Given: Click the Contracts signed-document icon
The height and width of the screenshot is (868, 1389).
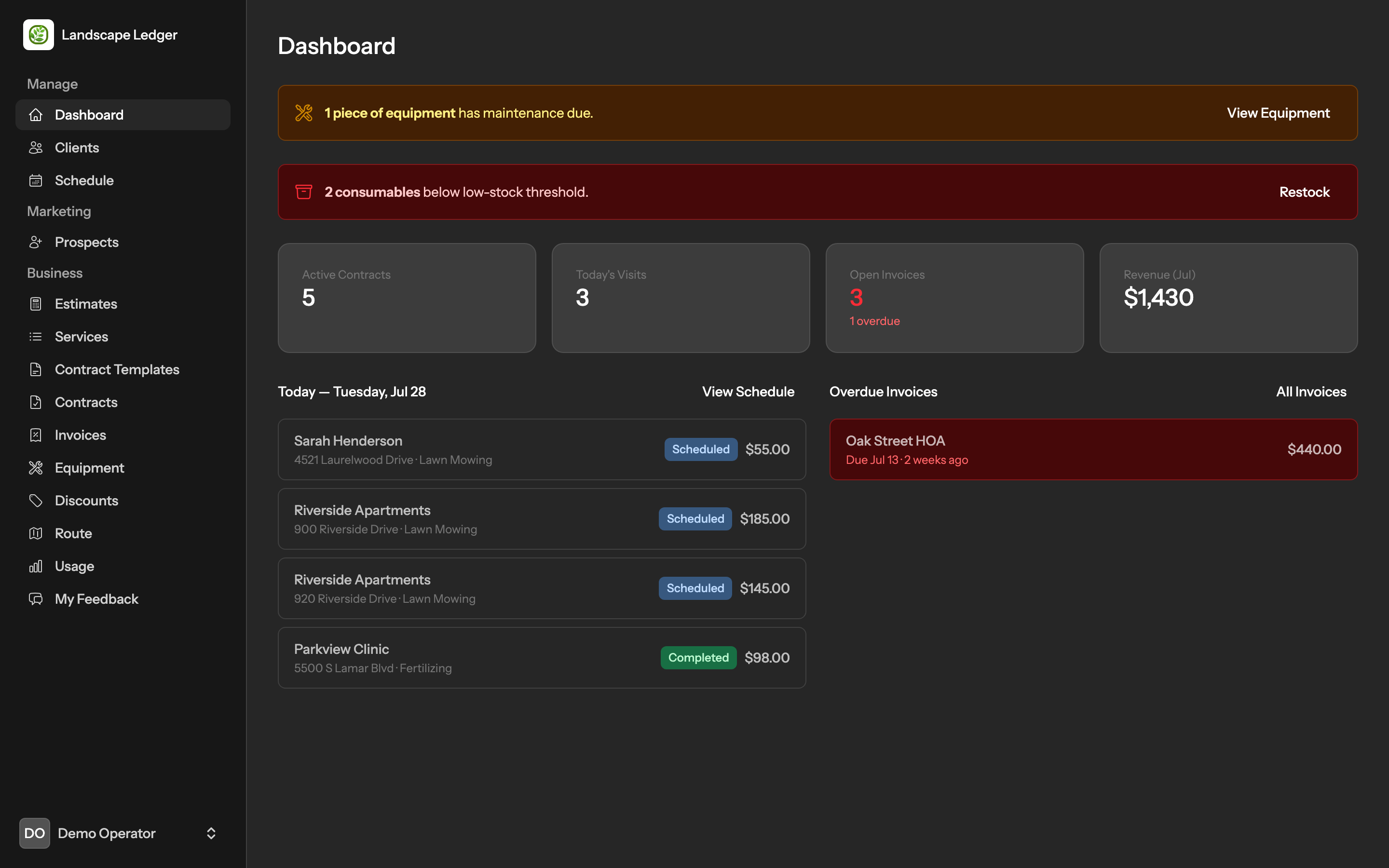Looking at the screenshot, I should [36, 402].
